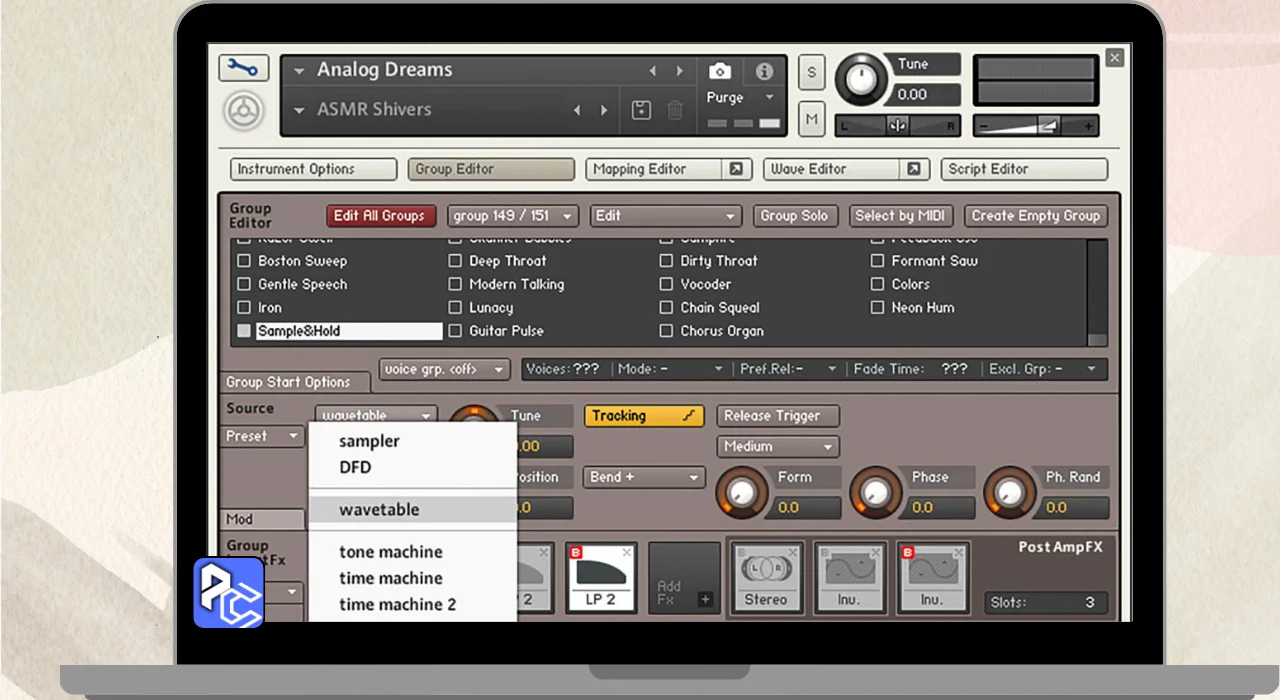Choose tone machine from source menu

pyautogui.click(x=390, y=552)
